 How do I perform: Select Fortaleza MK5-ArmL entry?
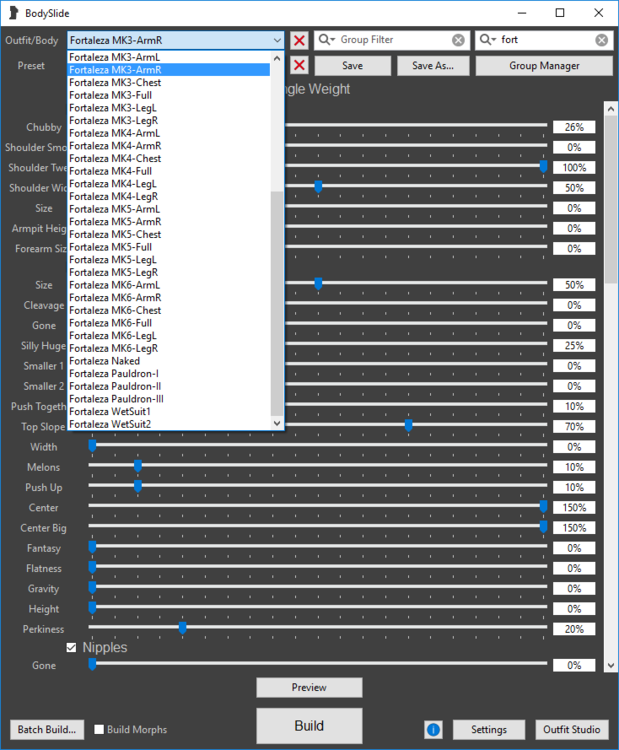[x=169, y=210]
